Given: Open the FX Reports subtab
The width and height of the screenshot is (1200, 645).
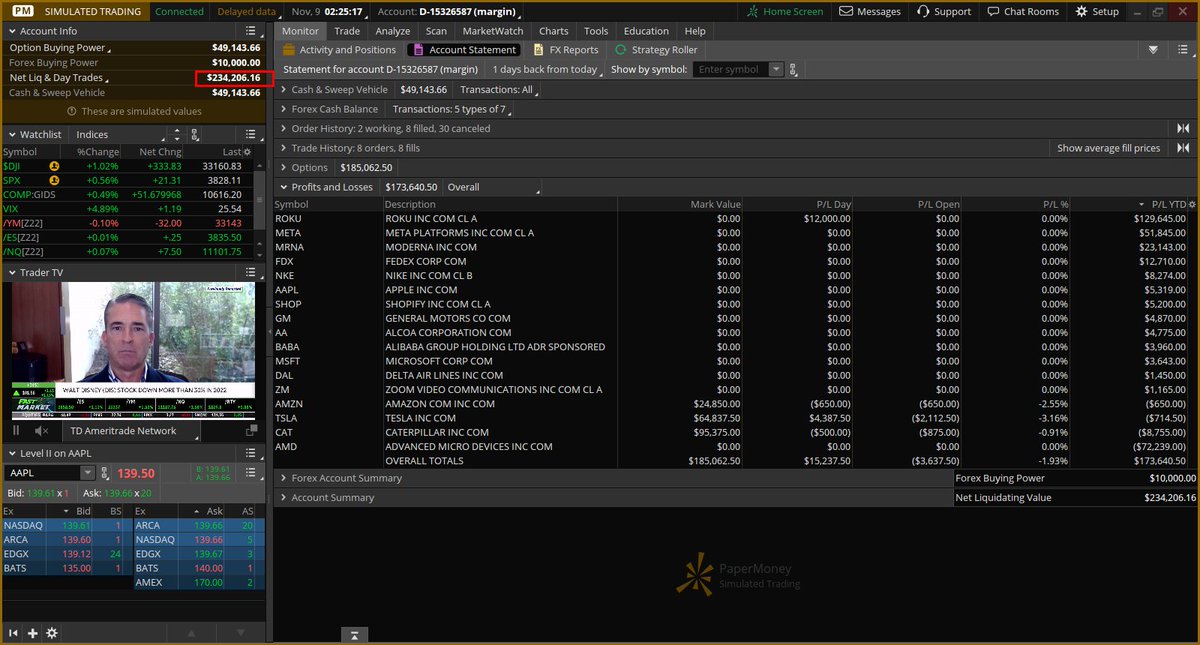Looking at the screenshot, I should (x=566, y=49).
